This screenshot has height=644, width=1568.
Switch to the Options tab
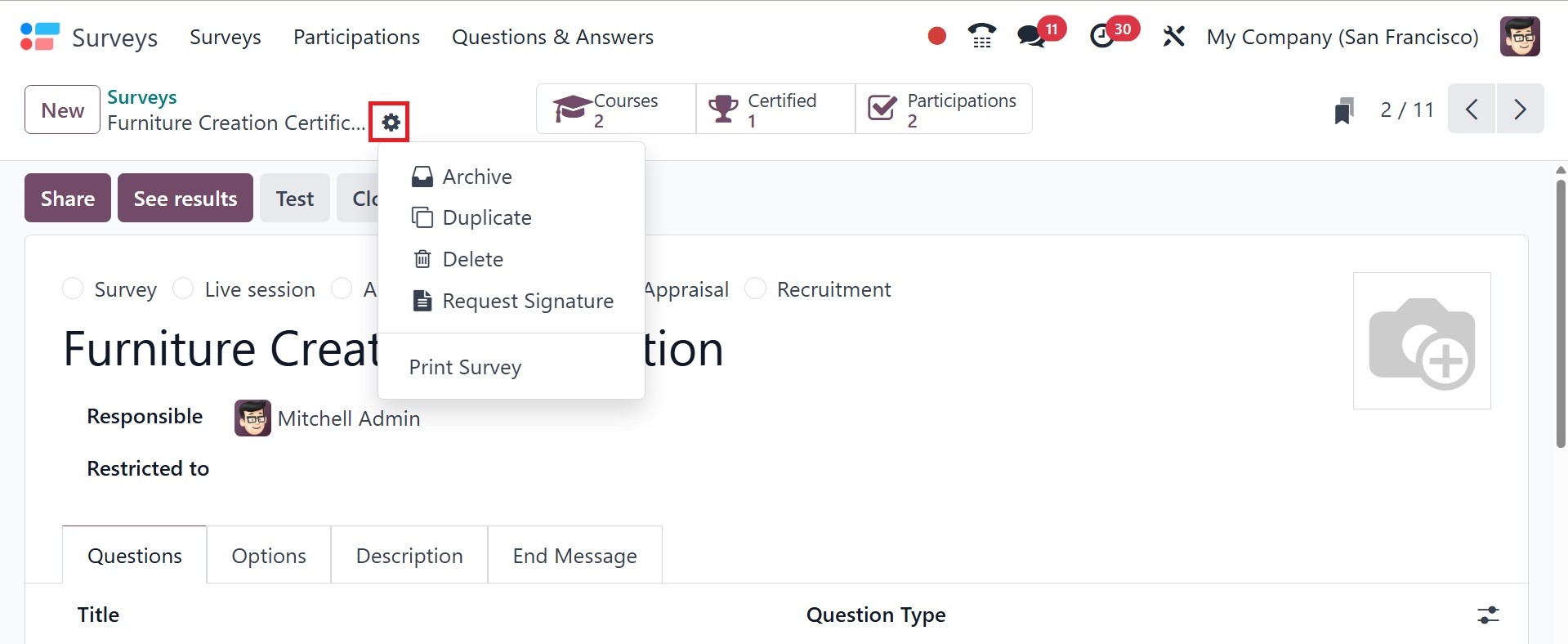click(x=269, y=556)
